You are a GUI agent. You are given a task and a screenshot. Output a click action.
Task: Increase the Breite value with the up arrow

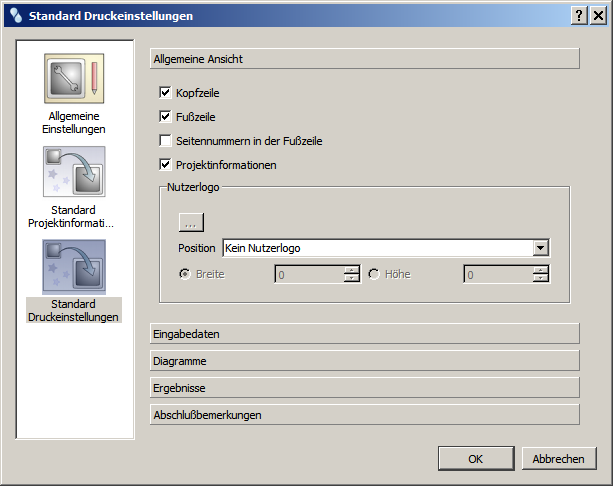click(352, 270)
